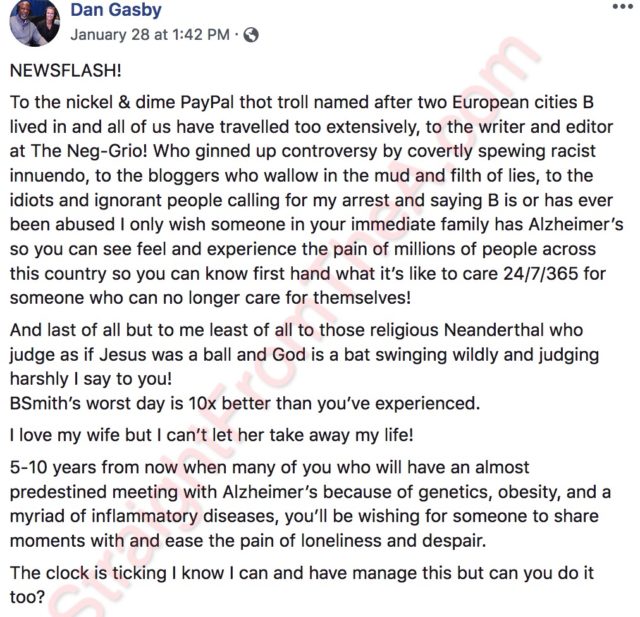Open the post options three-dot menu
Screen dimensions: 640x617
[x=621, y=6]
